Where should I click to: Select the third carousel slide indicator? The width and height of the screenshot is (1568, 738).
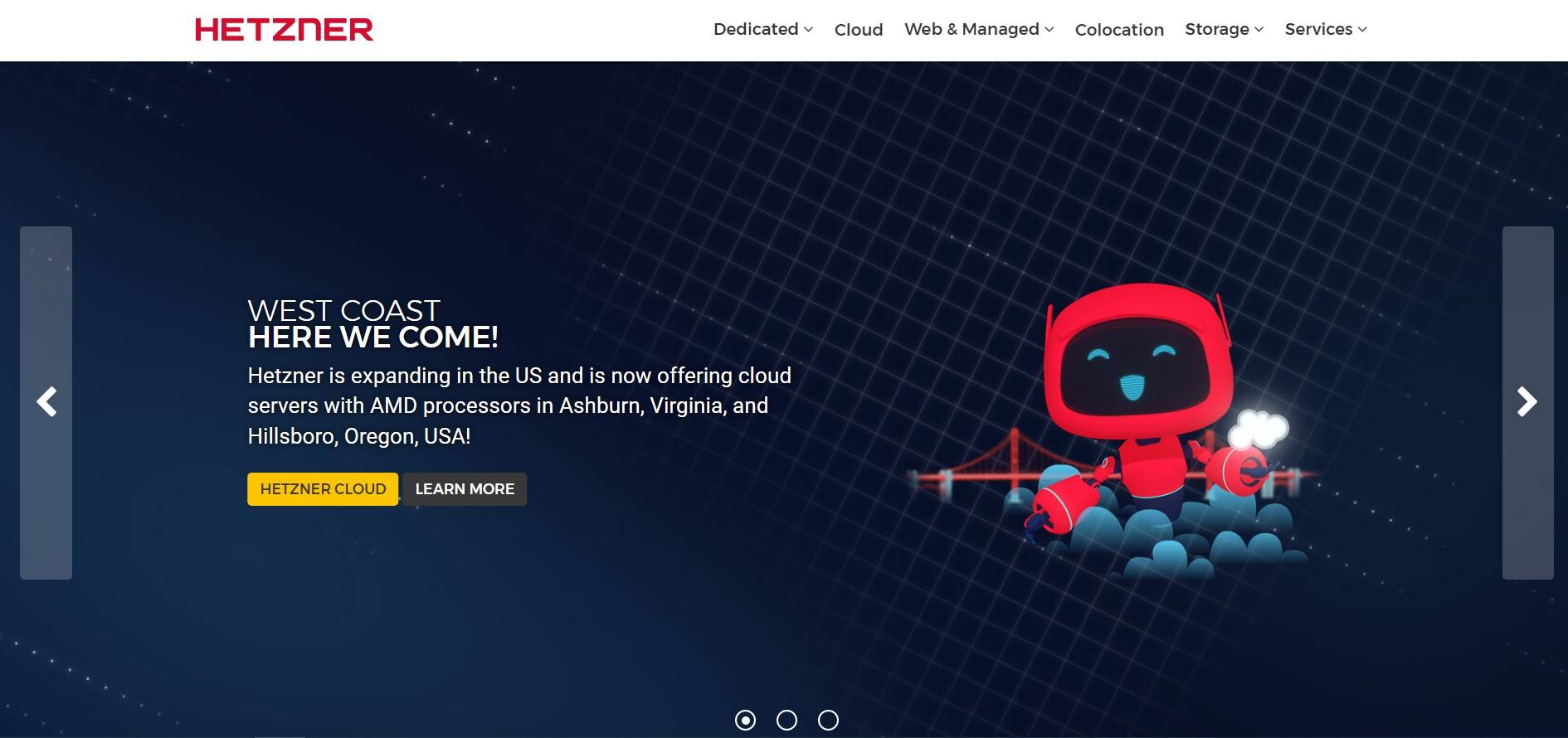(828, 720)
